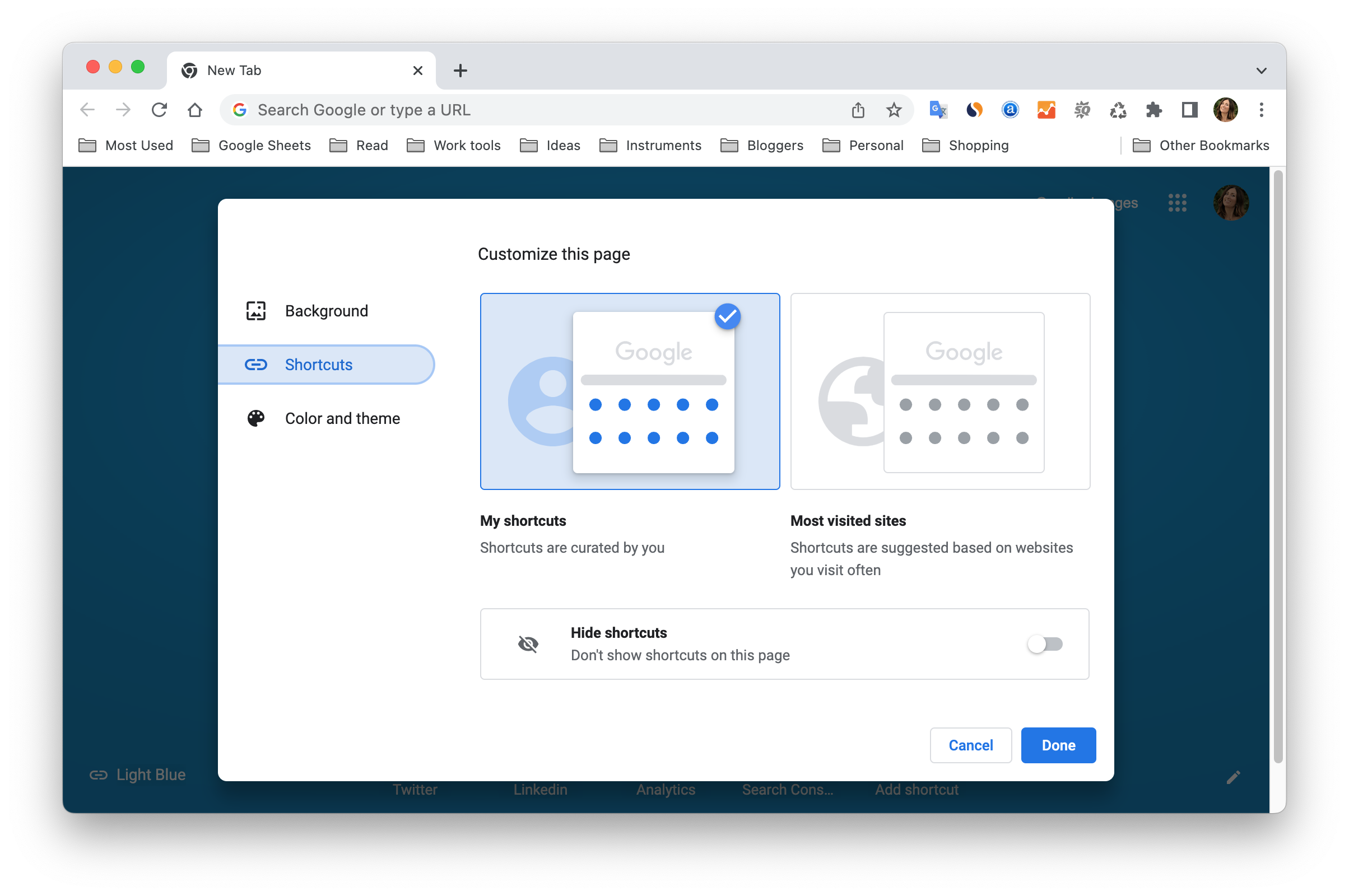
Task: Open the Analytics shortcut
Action: (666, 790)
